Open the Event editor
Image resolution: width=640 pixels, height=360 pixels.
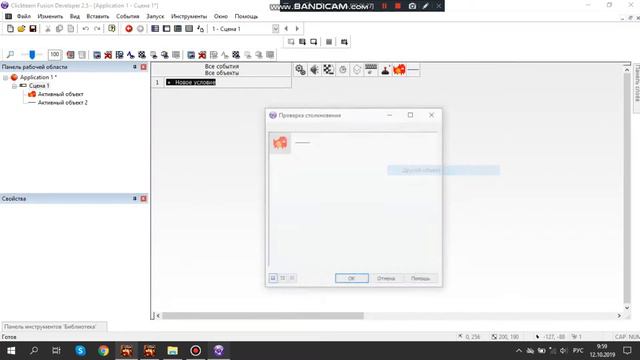click(x=178, y=29)
